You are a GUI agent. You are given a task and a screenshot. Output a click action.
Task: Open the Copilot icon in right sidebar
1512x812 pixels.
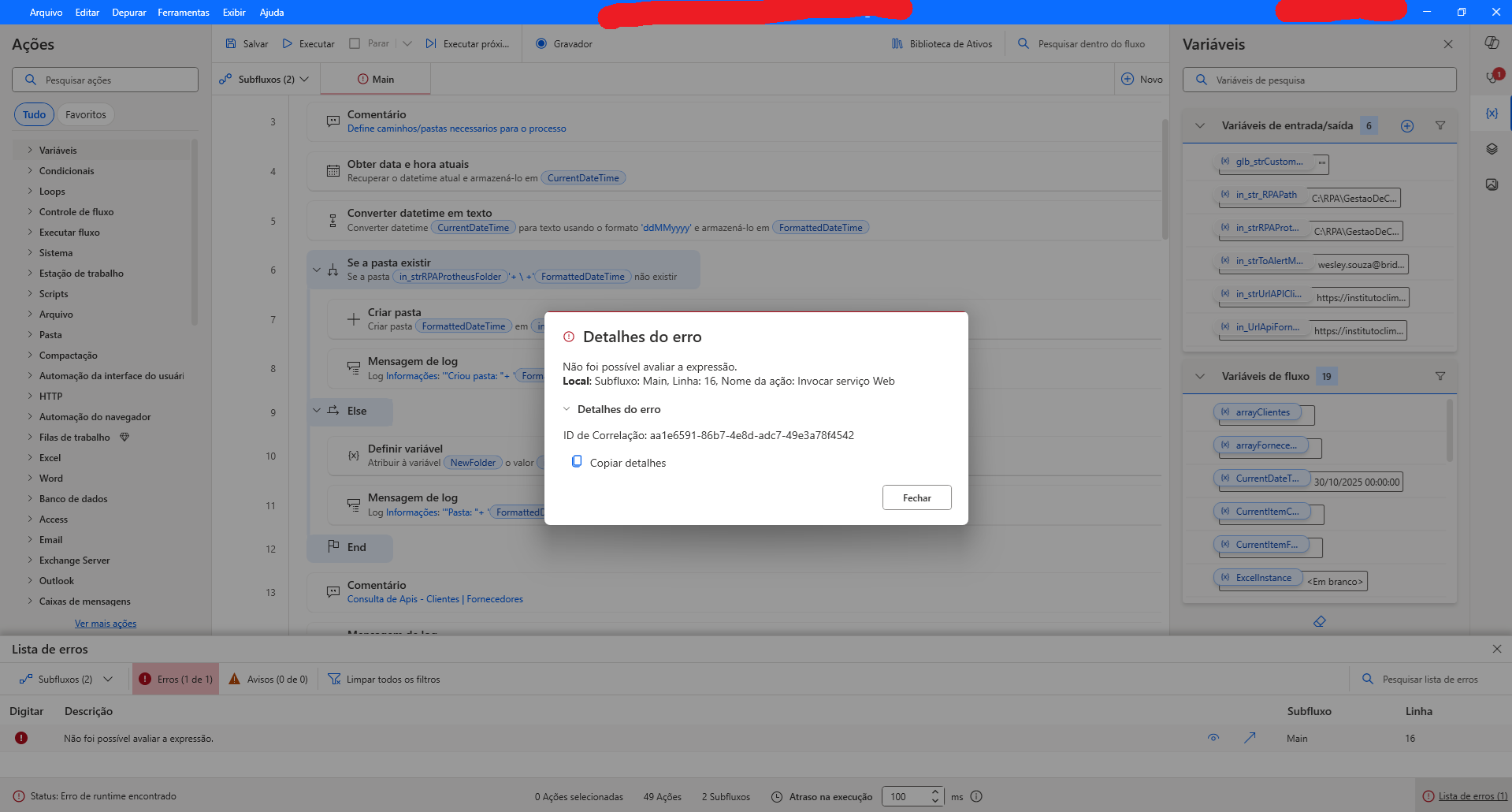(1492, 43)
